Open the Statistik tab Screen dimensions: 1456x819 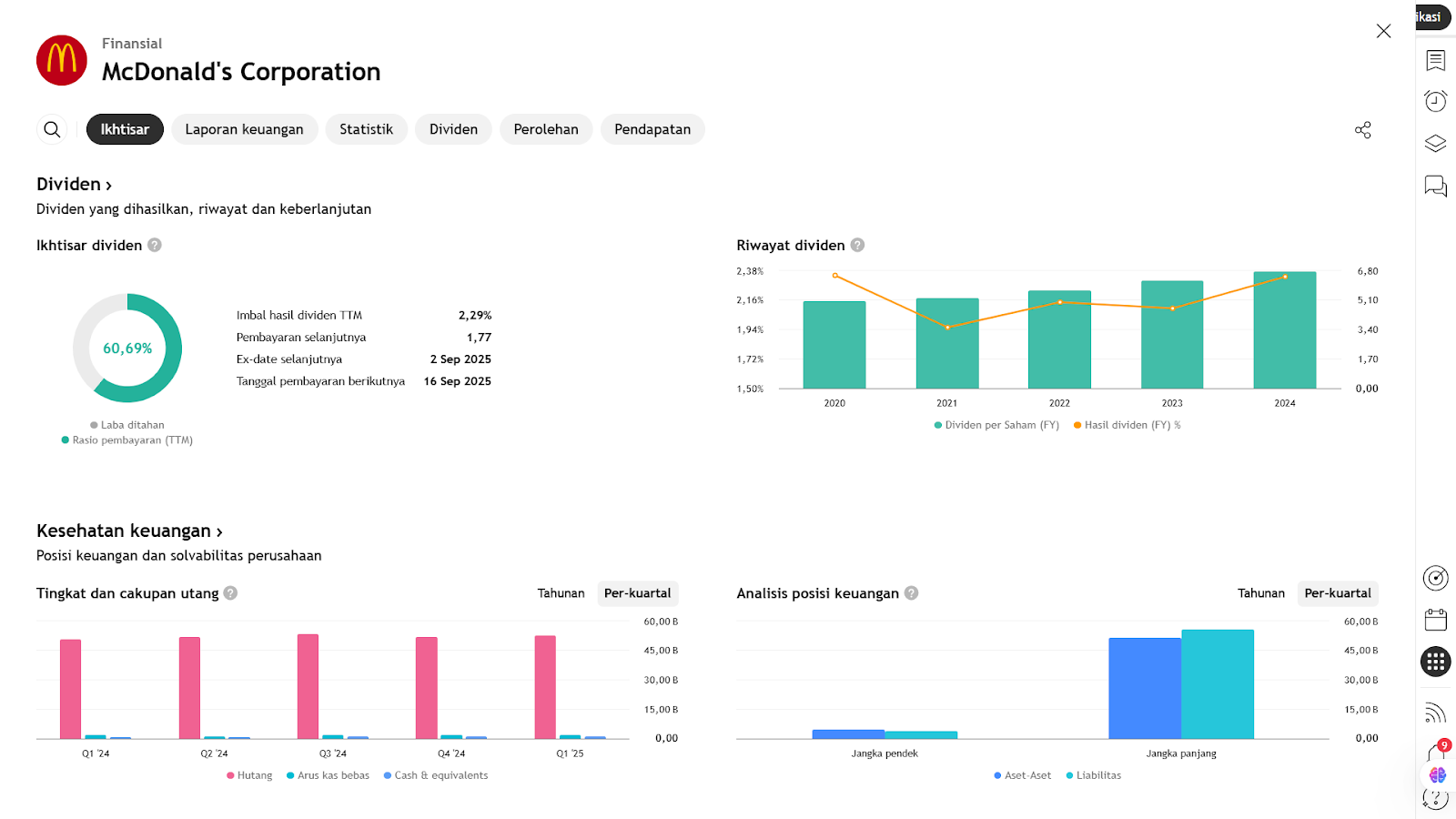click(366, 129)
